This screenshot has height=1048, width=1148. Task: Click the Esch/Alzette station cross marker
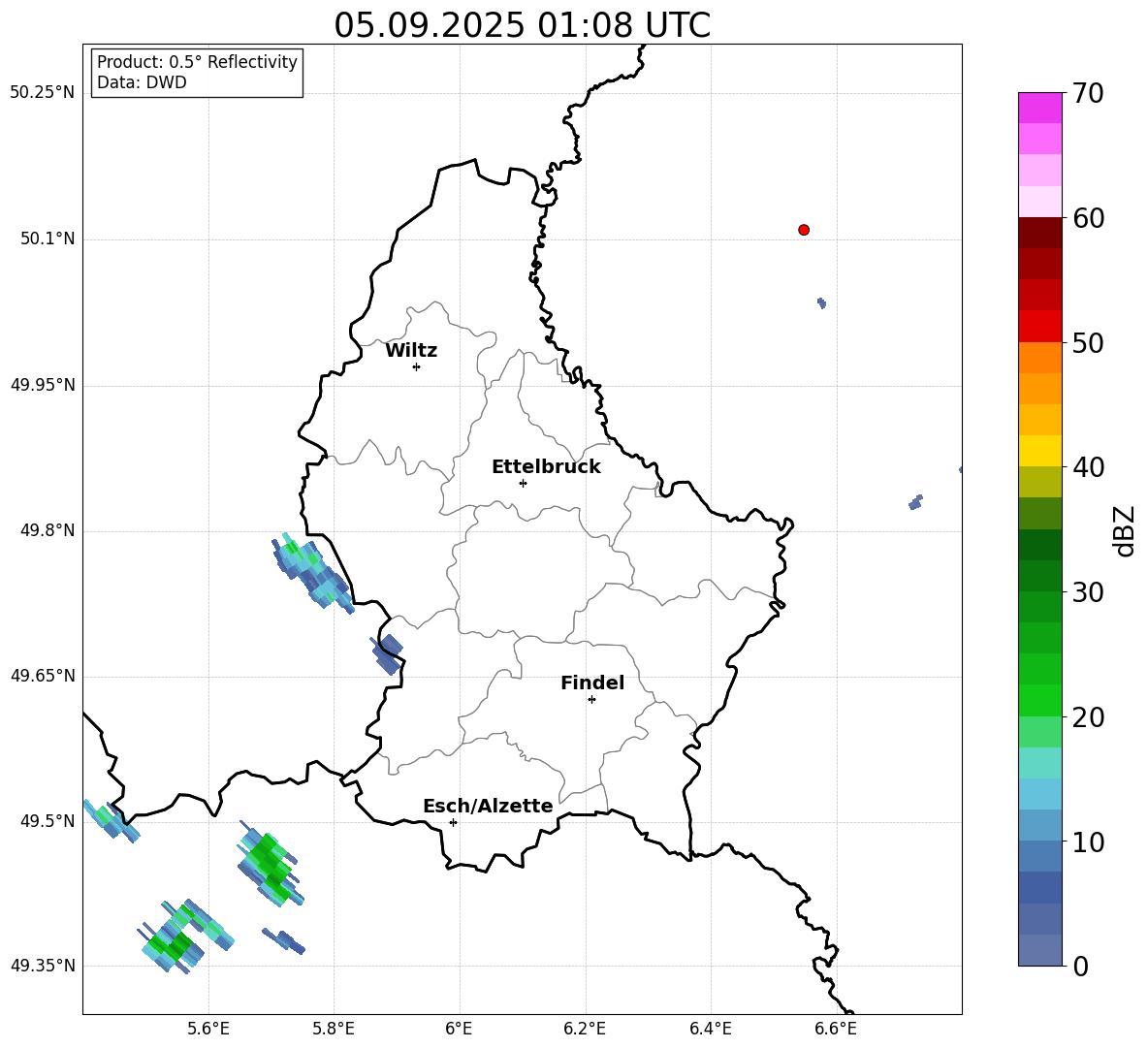[453, 822]
